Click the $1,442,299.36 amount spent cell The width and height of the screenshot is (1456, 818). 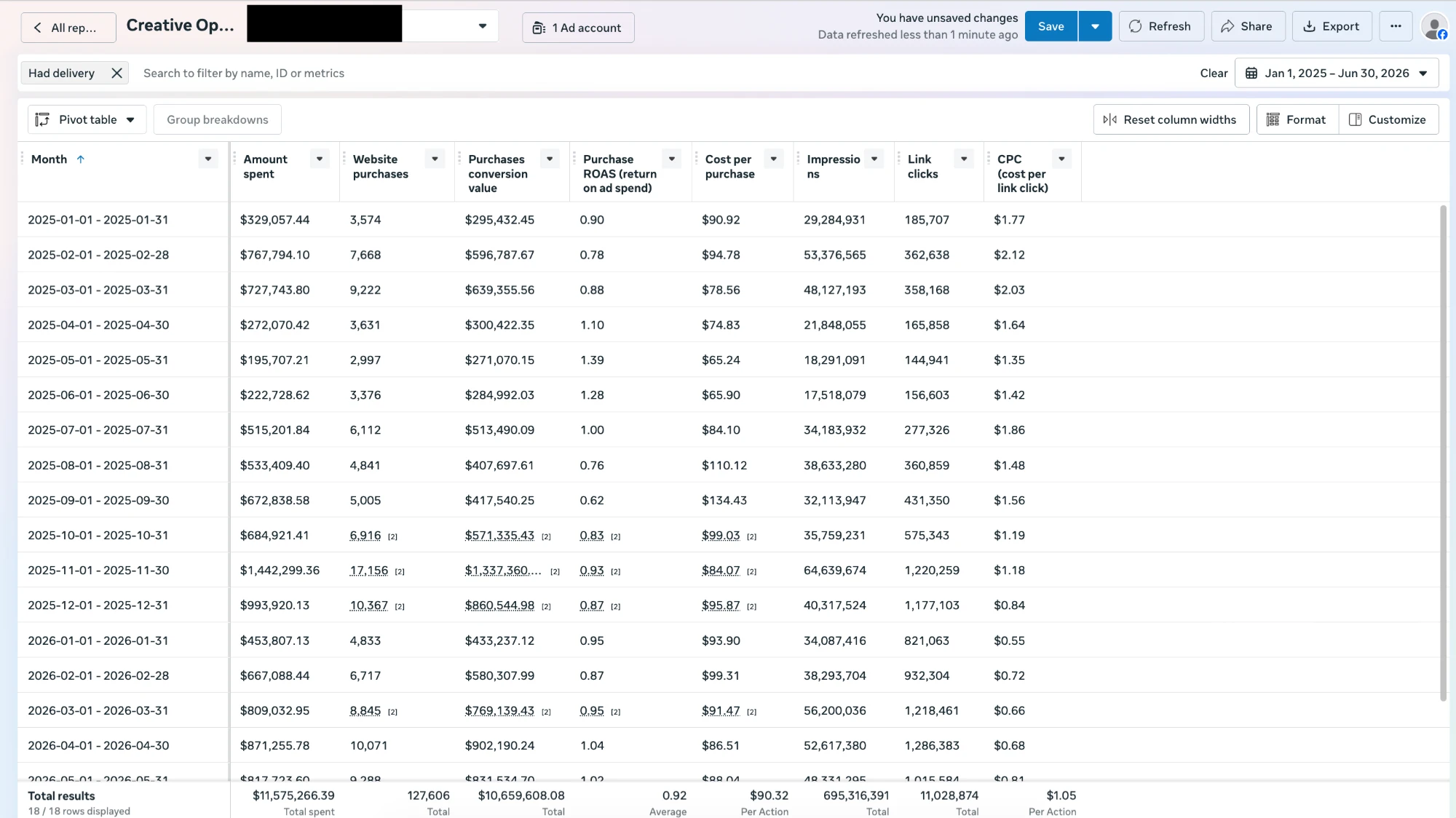pos(280,570)
